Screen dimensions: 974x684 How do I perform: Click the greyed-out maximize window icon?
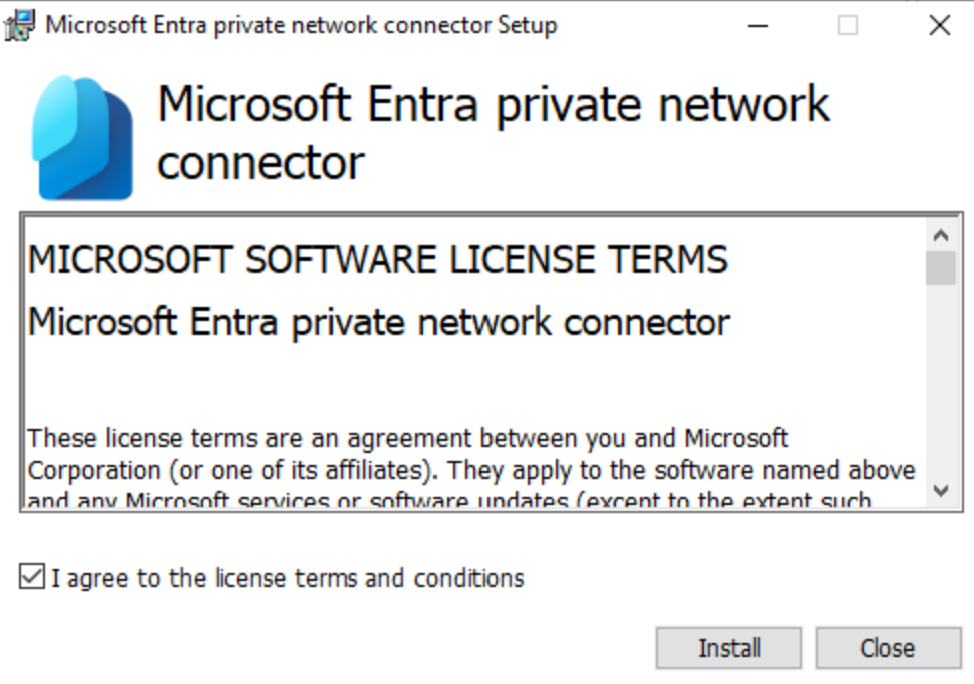pyautogui.click(x=848, y=25)
